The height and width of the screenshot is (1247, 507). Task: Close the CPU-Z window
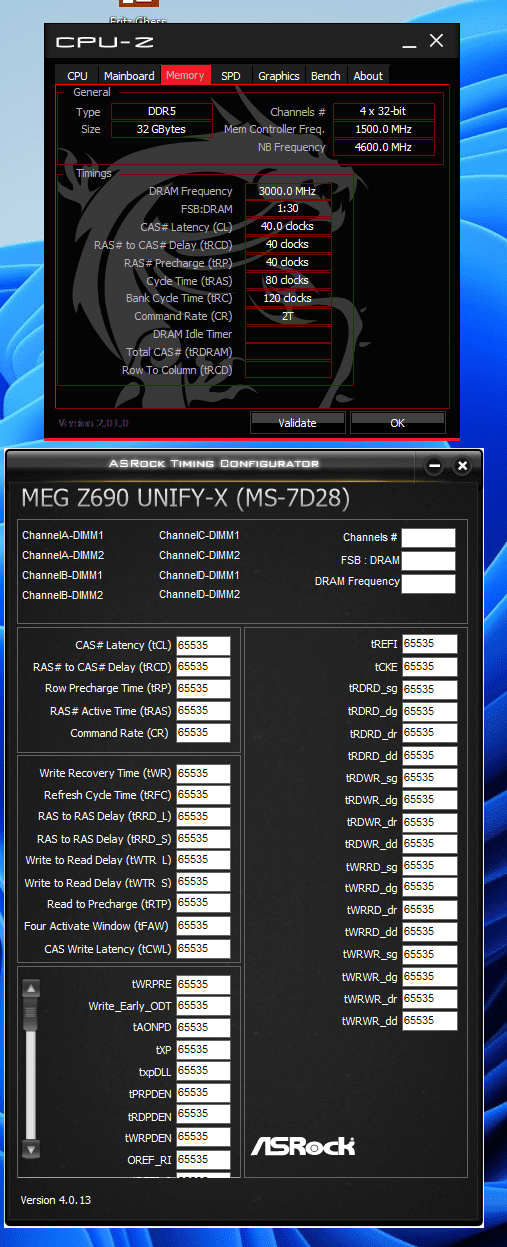436,41
